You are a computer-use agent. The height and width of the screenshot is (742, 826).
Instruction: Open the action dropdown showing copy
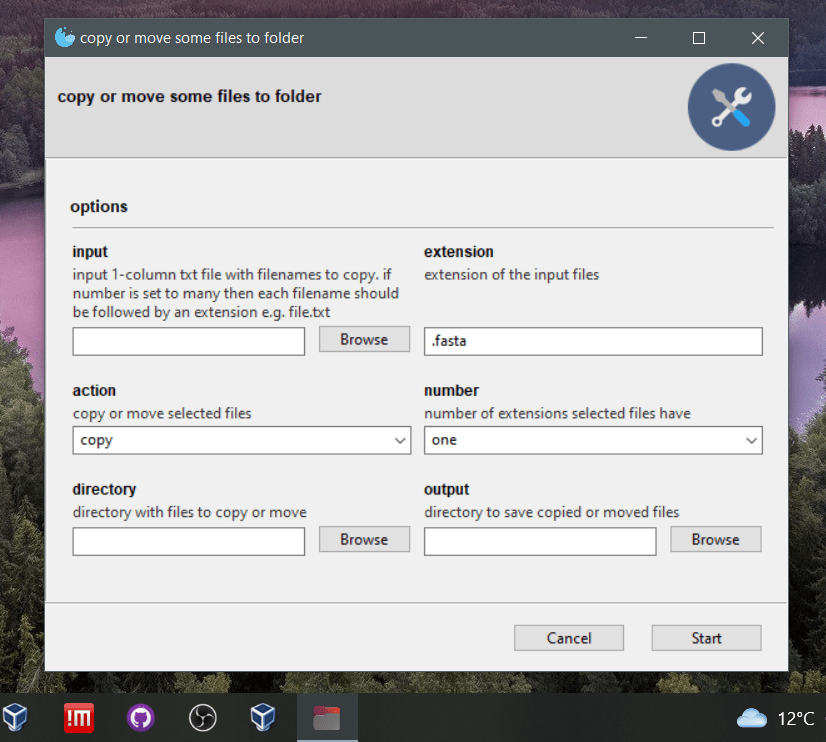coord(241,440)
